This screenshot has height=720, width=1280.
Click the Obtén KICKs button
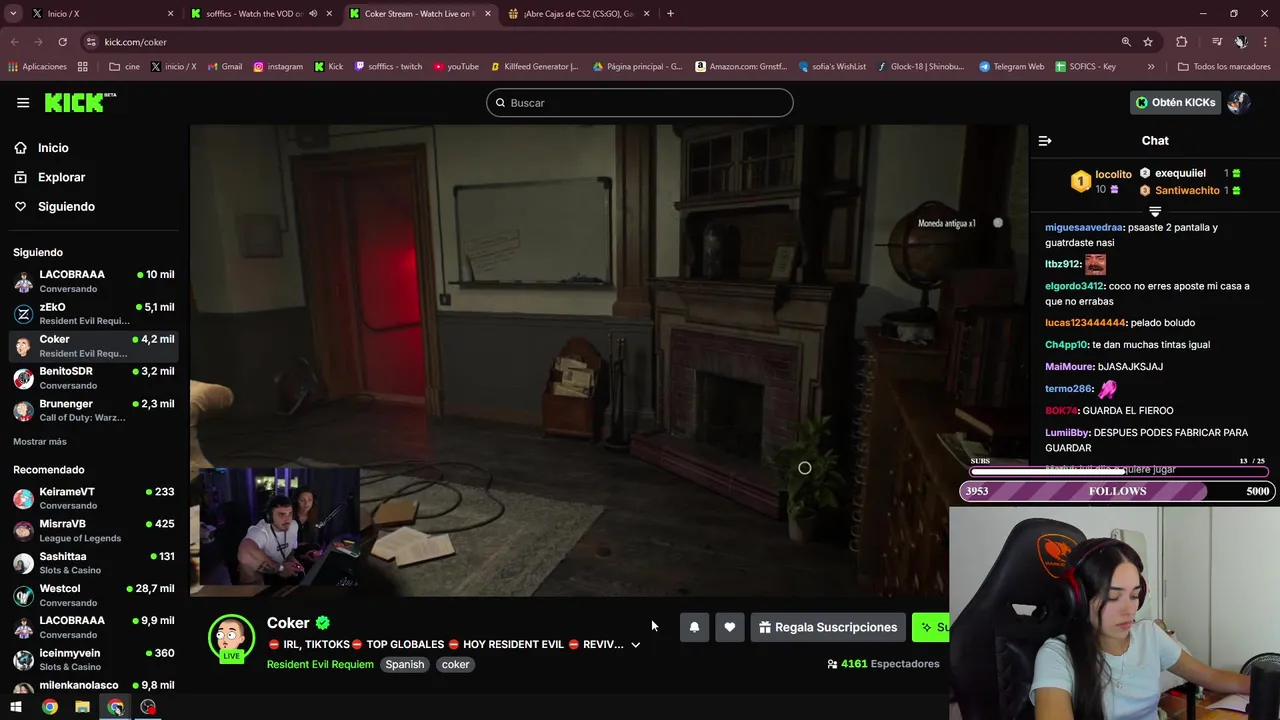click(1176, 102)
